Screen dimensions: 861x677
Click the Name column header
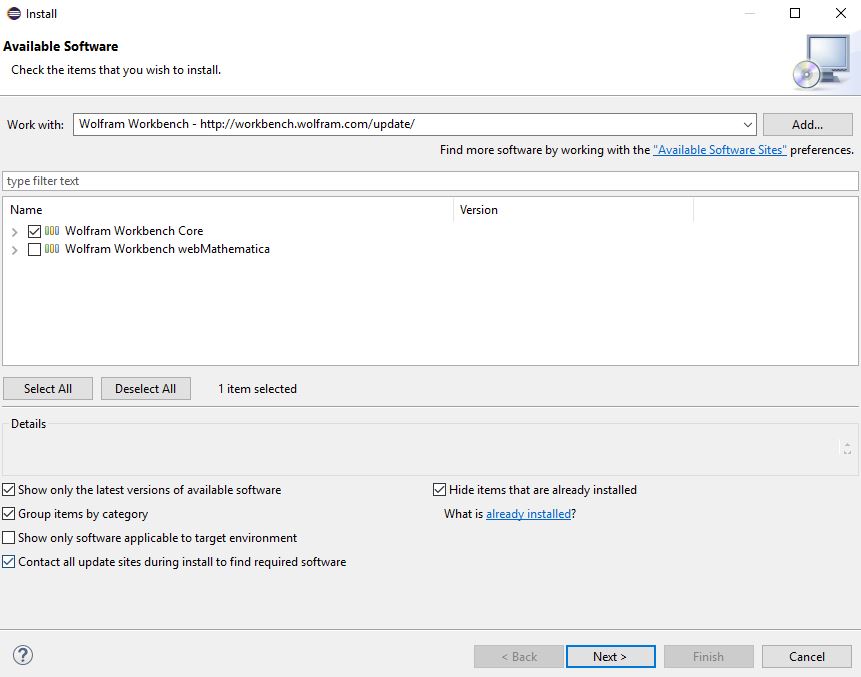(x=228, y=210)
